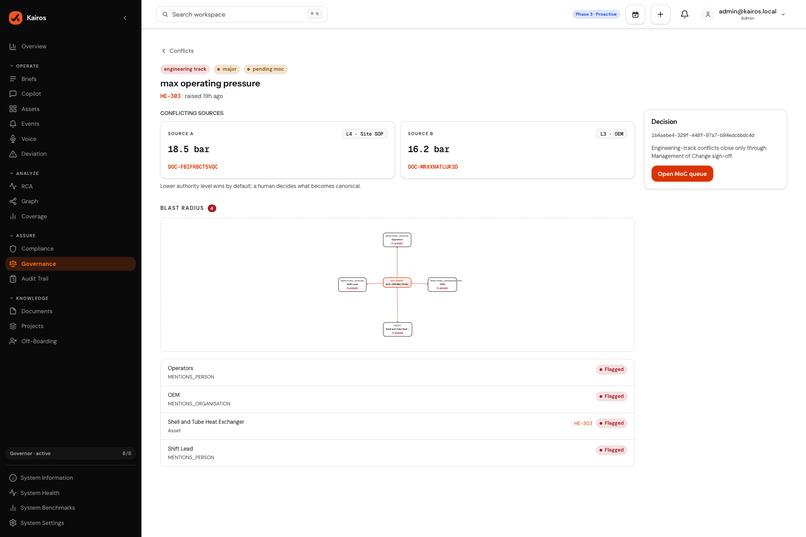Click HE-303 link in Heat Exchanger row
Screen dimensions: 806x537
(583, 423)
